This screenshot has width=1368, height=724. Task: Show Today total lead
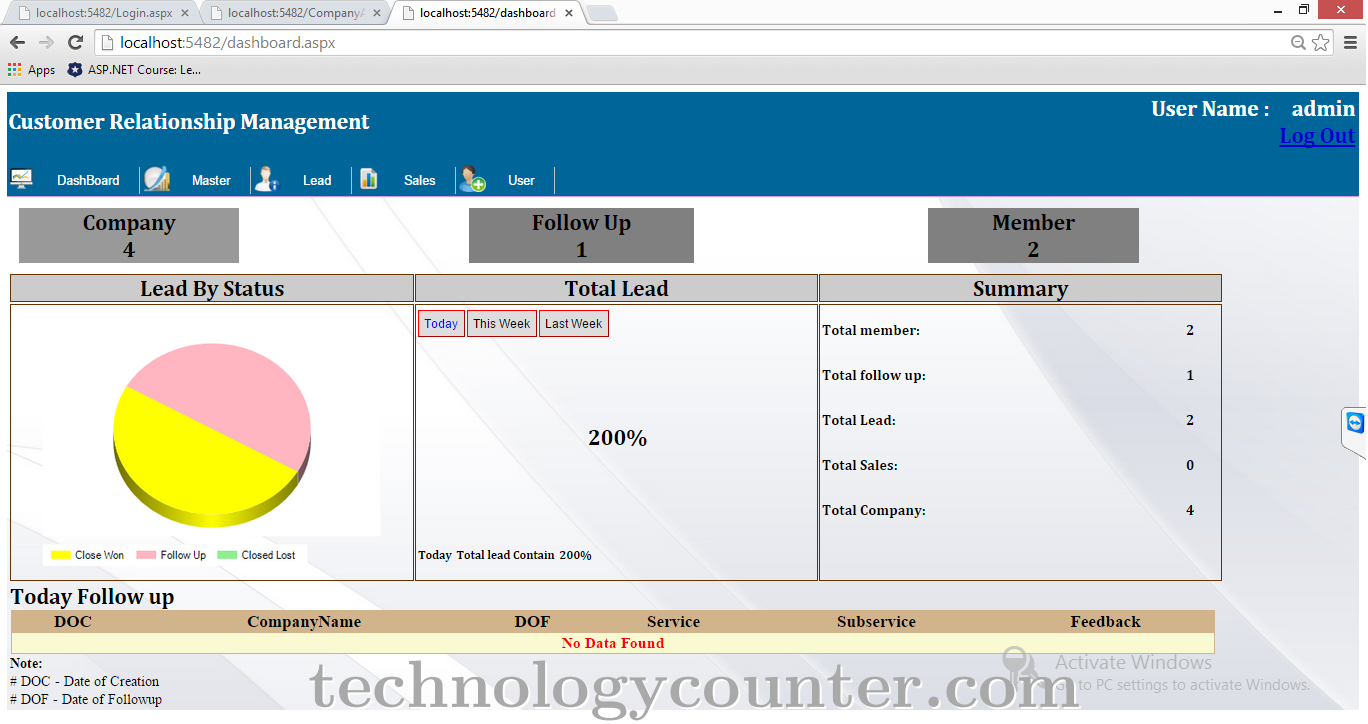pyautogui.click(x=441, y=324)
